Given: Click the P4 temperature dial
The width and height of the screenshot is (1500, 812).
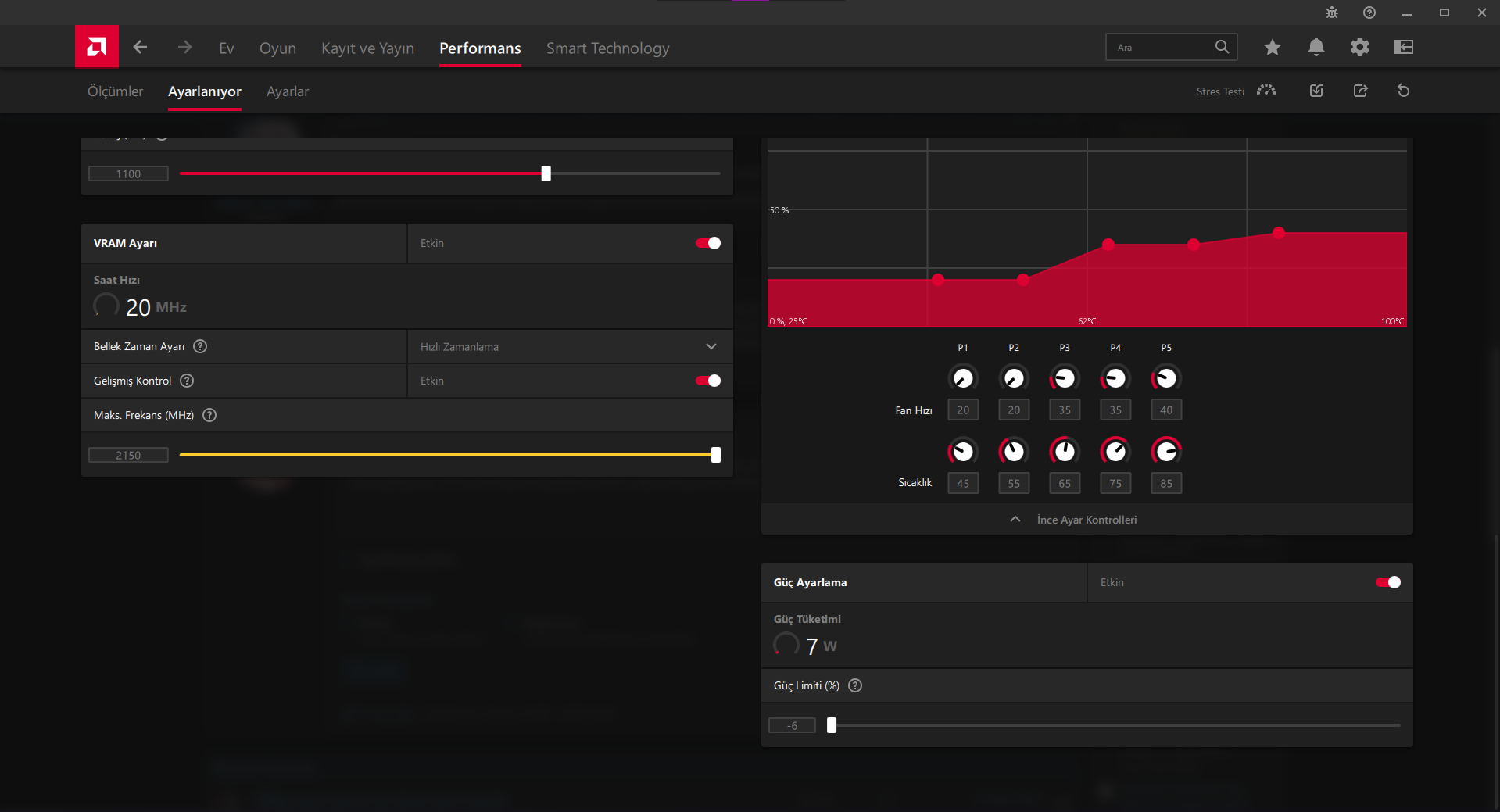Looking at the screenshot, I should click(x=1115, y=451).
